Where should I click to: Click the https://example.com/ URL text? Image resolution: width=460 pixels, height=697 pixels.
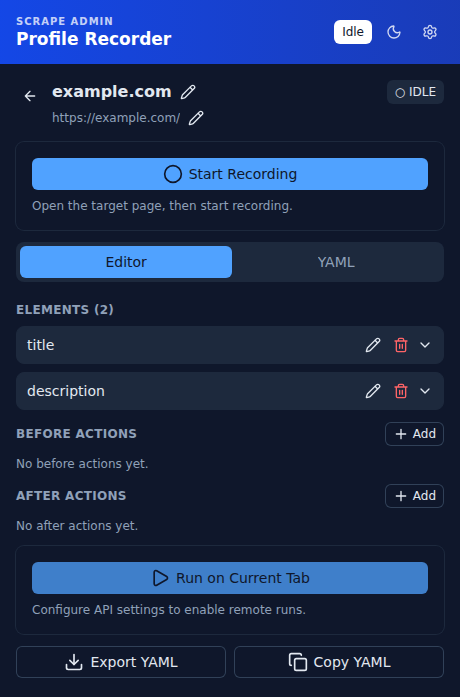point(116,118)
